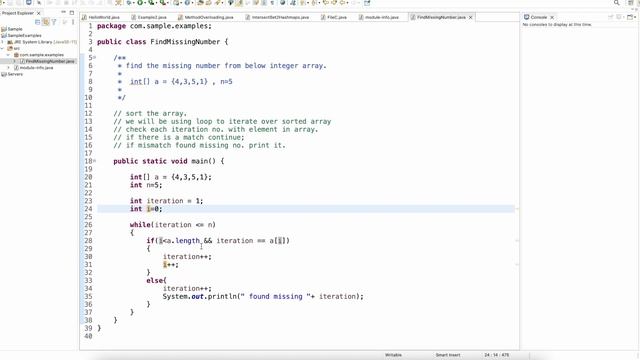Toggle Link with Editor in Project Explorer
Screen dimensions: 640x360
click(x=46, y=22)
